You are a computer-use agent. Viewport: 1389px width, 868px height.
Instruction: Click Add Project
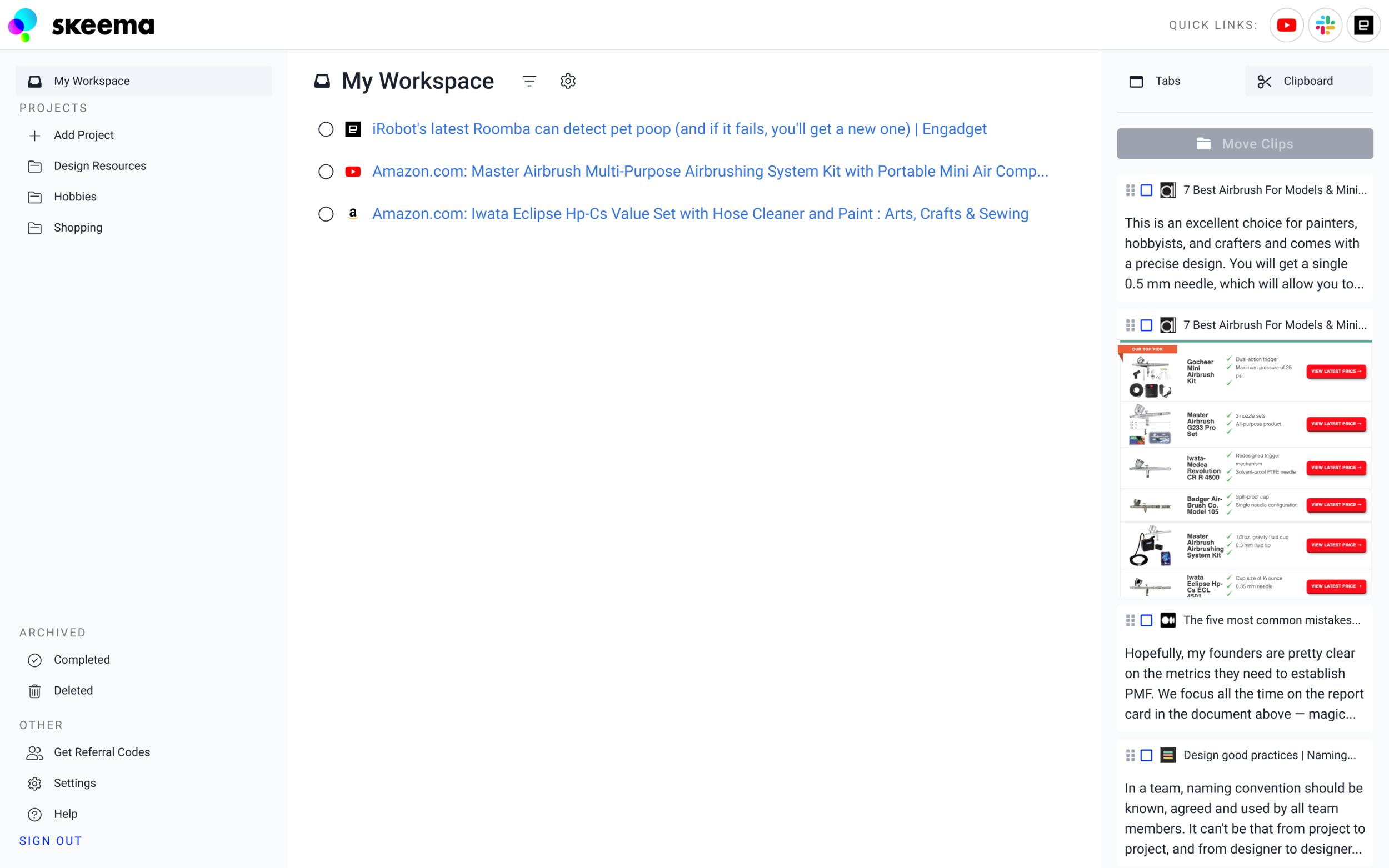(x=143, y=135)
